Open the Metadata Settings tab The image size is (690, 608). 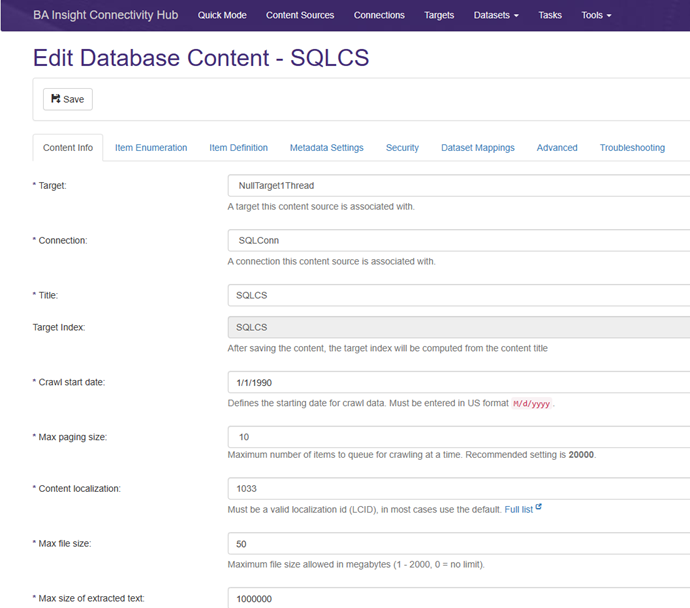coord(327,147)
